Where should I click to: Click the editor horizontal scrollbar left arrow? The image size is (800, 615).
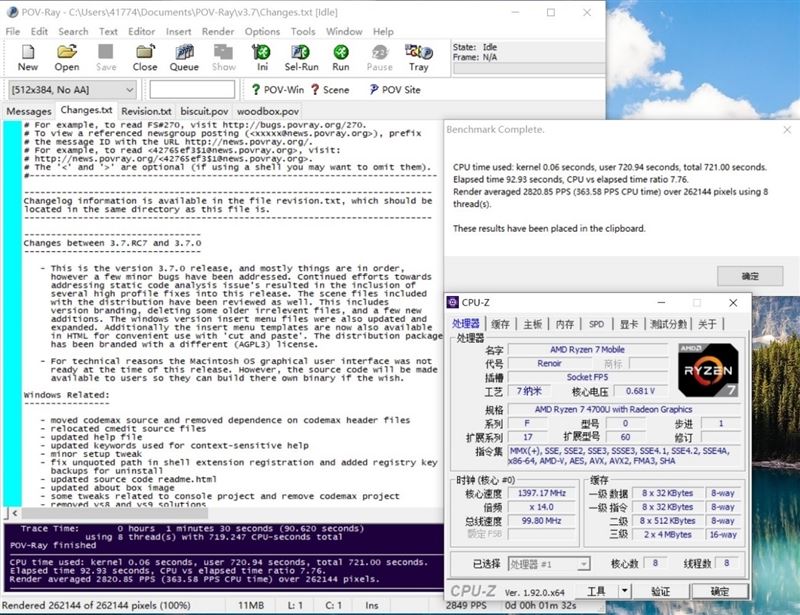coord(15,513)
